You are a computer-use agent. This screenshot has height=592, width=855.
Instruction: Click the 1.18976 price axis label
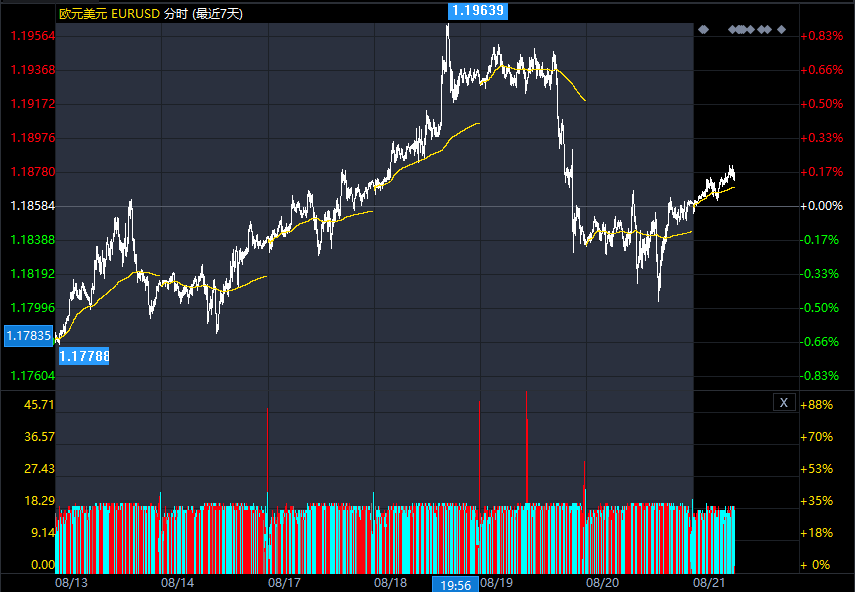coord(33,138)
